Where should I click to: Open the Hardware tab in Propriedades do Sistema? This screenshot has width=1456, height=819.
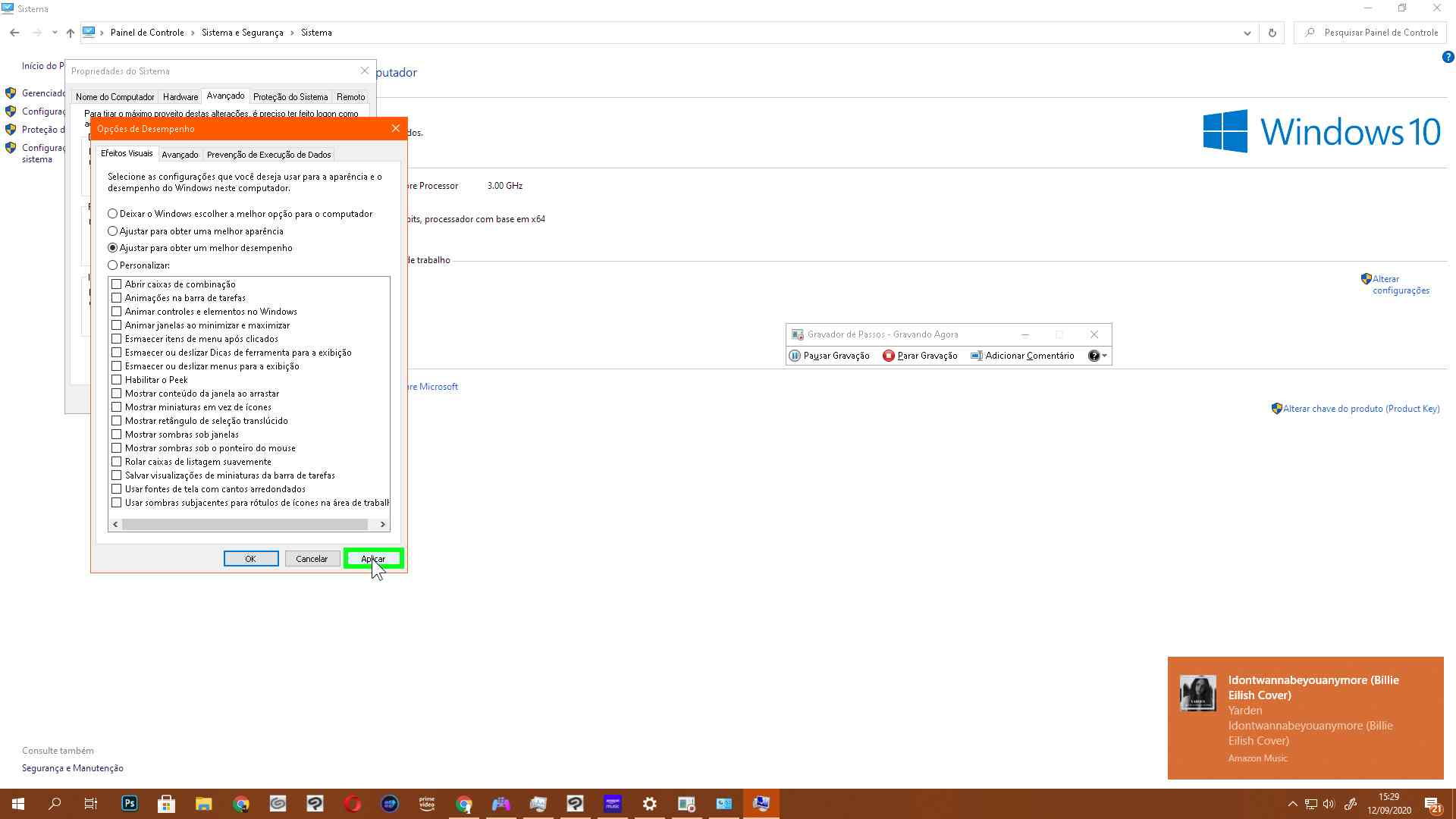point(180,97)
